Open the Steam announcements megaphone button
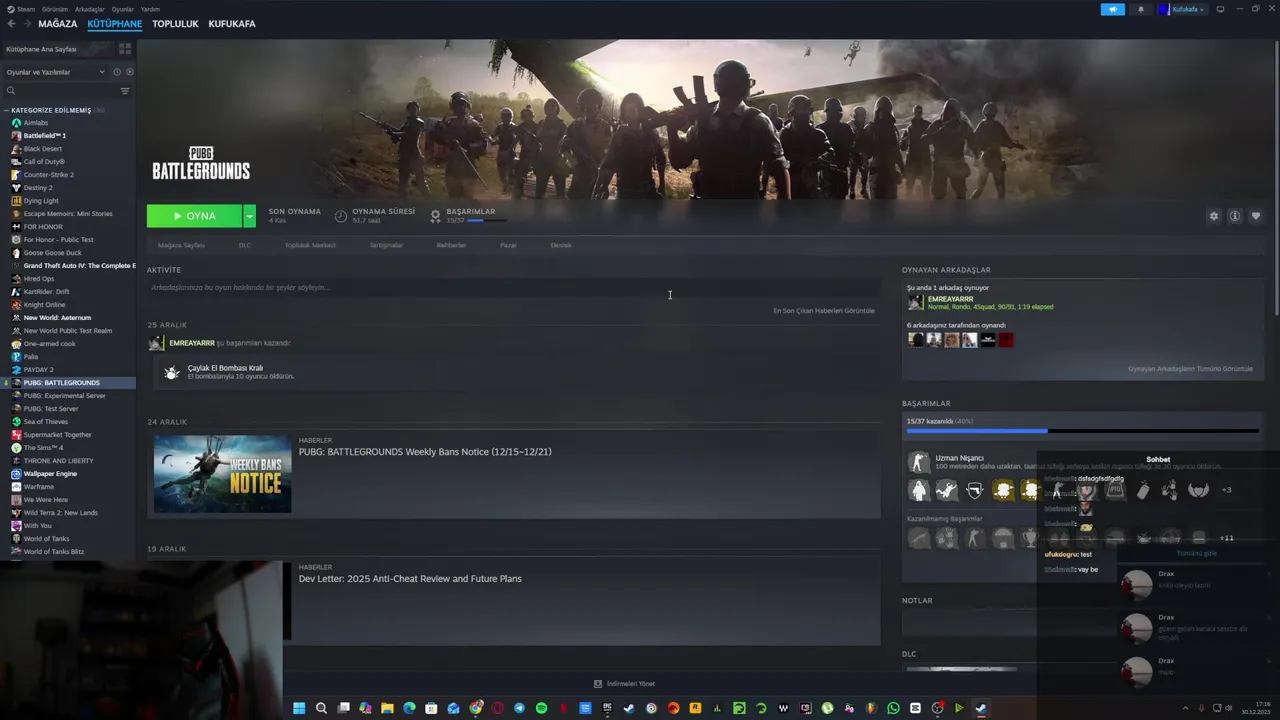The image size is (1280, 720). pyautogui.click(x=1113, y=9)
